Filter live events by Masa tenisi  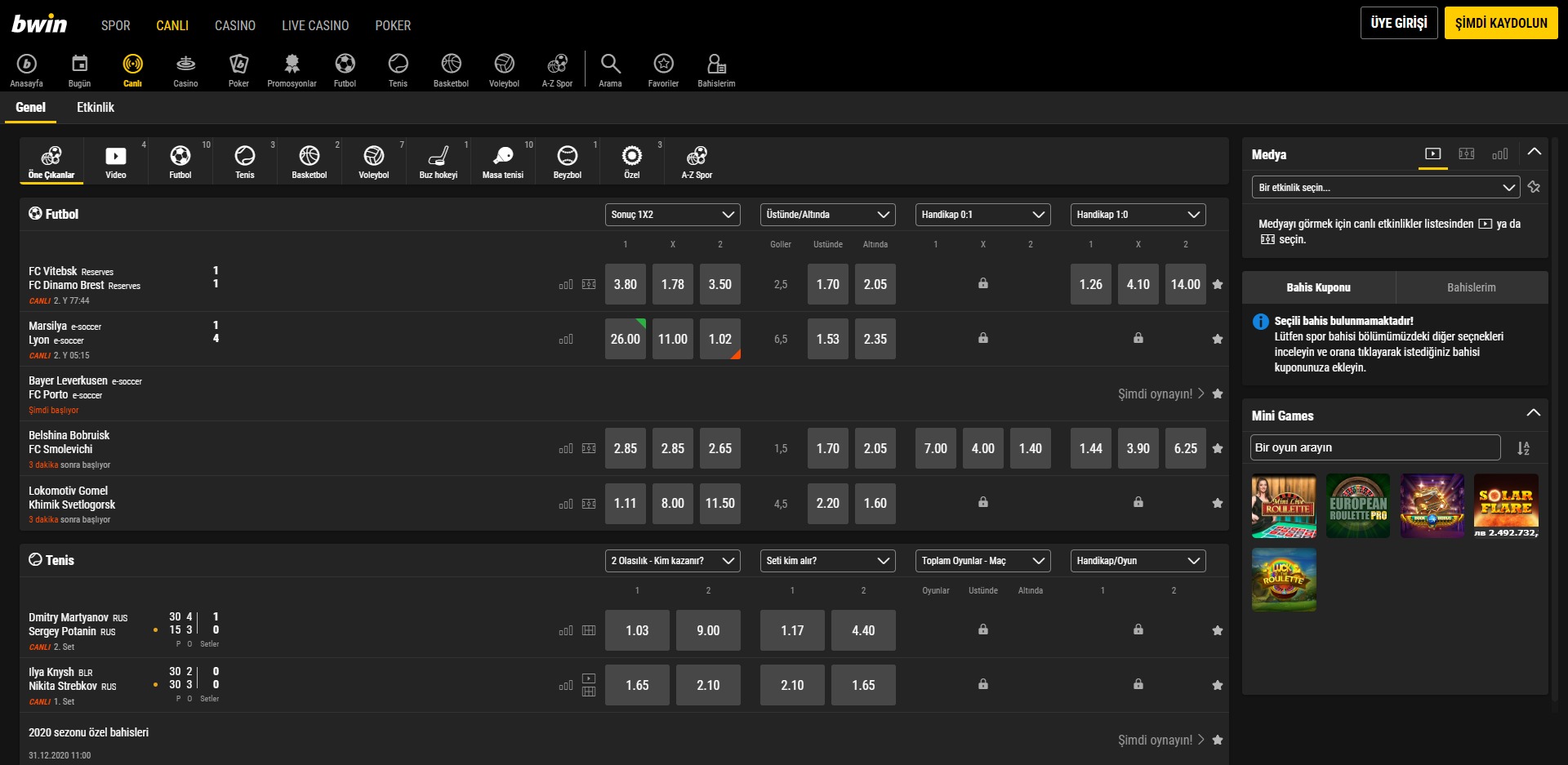point(503,161)
